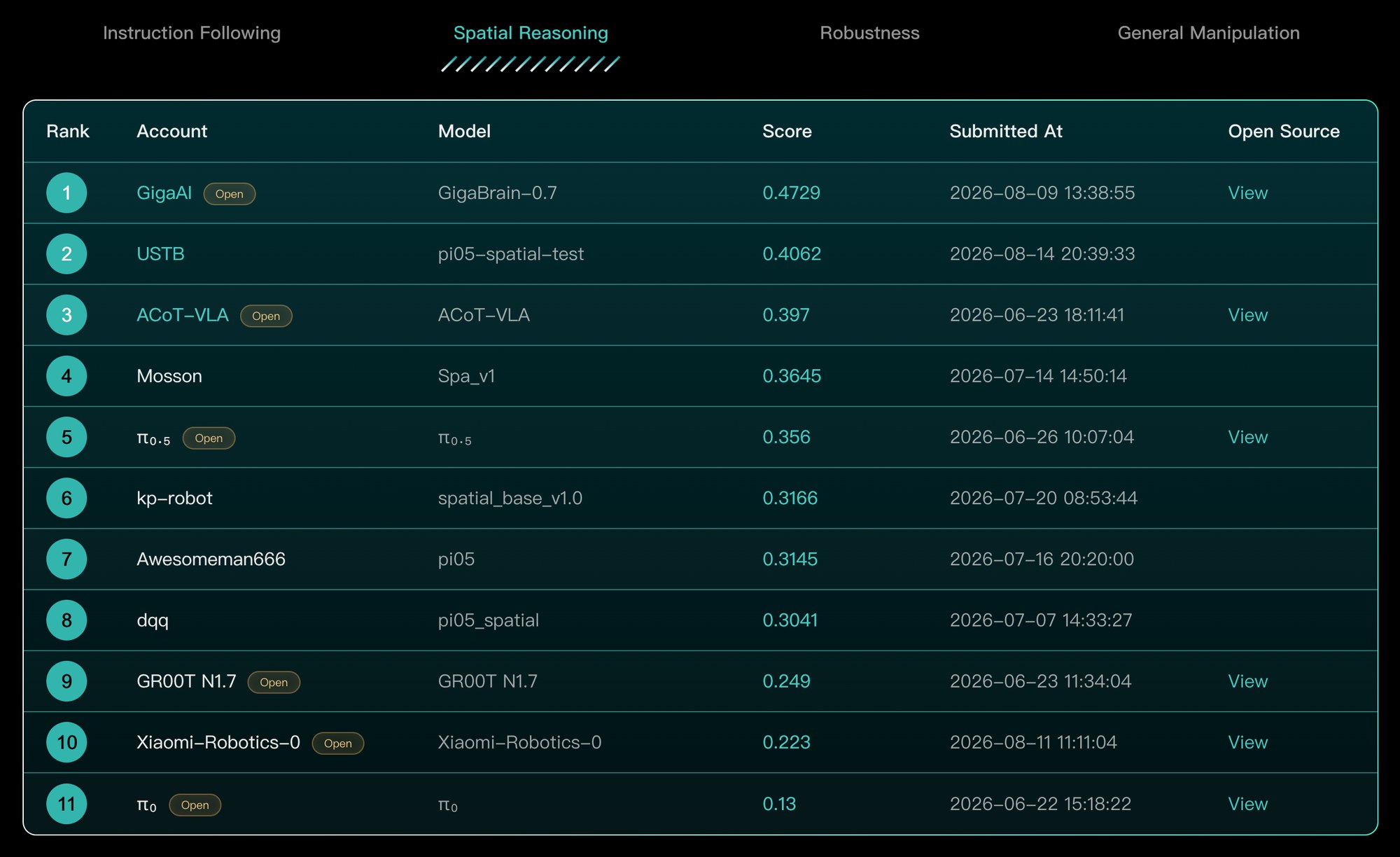1400x857 pixels.
Task: Click View link in the Xiaomi-Robotics-0 row
Action: 1247,742
